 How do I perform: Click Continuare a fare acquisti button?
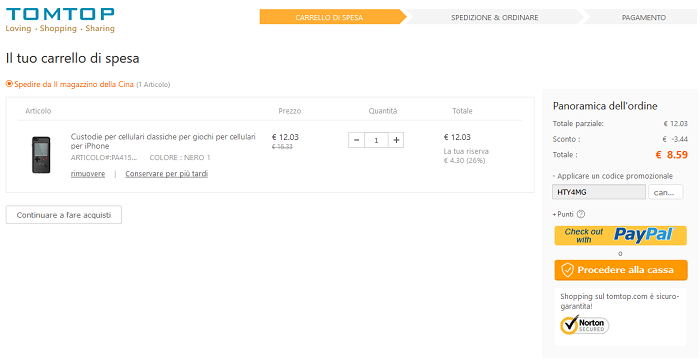tap(63, 215)
